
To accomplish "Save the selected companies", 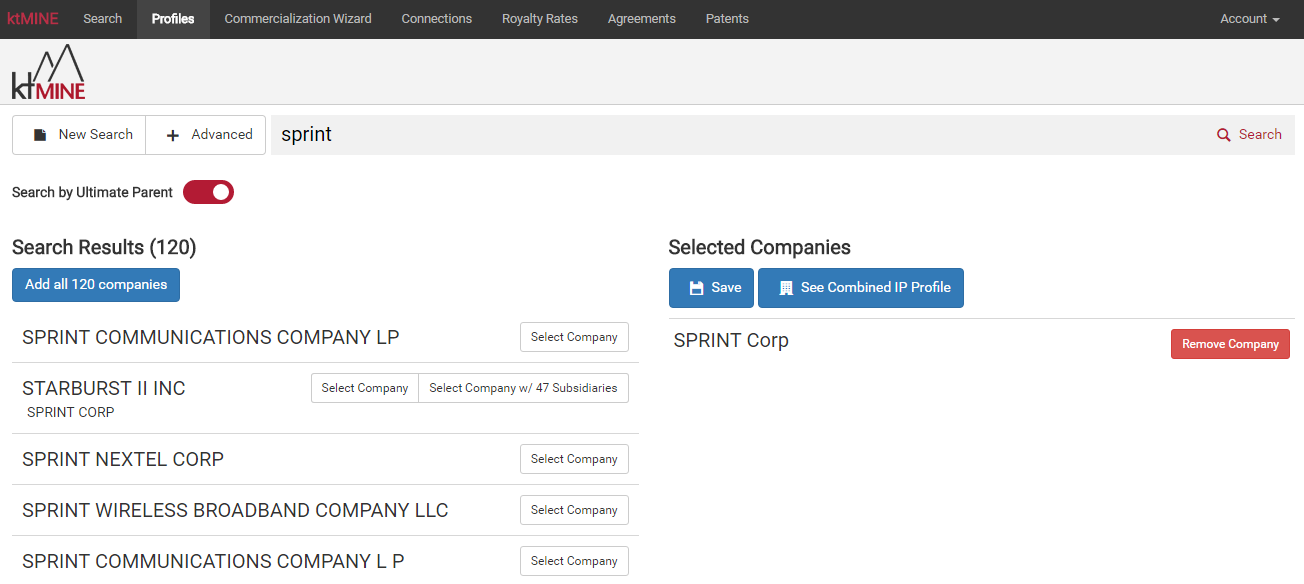I will (711, 288).
